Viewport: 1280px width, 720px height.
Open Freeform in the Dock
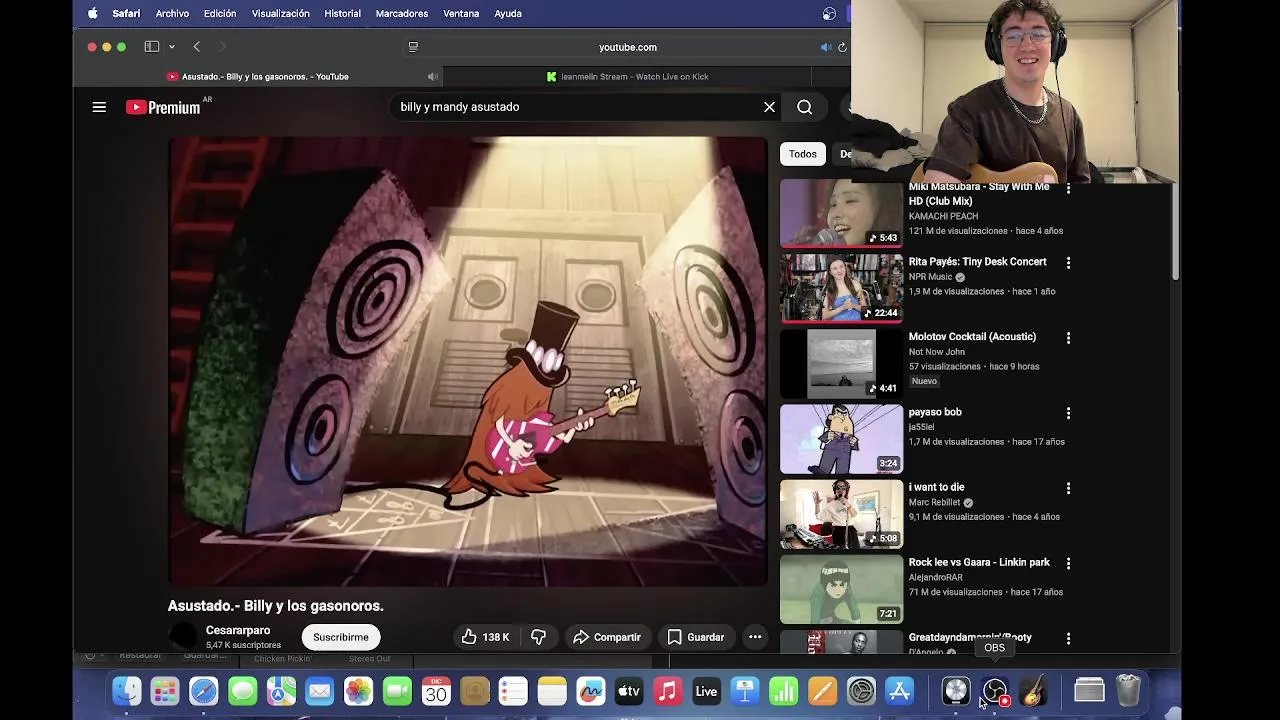tap(590, 691)
